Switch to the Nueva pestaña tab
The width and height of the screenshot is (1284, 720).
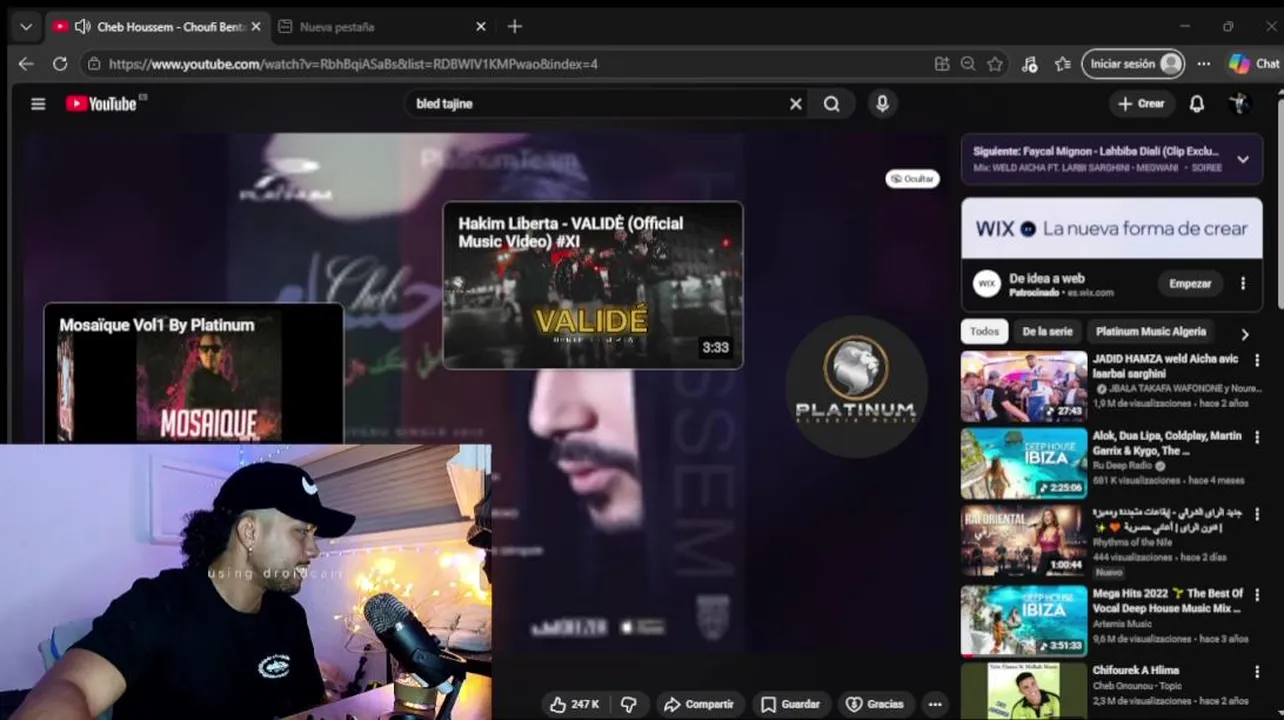[x=382, y=27]
